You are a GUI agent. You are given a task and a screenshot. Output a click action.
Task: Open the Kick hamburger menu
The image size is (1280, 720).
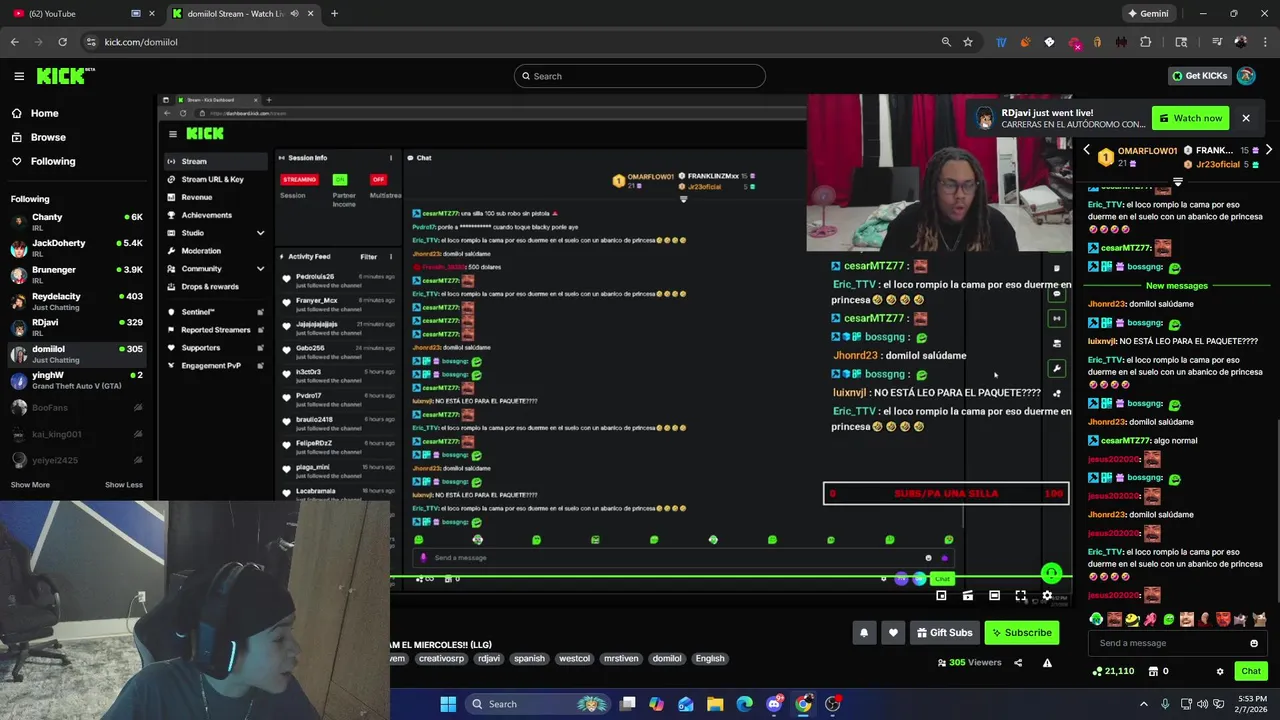point(19,76)
